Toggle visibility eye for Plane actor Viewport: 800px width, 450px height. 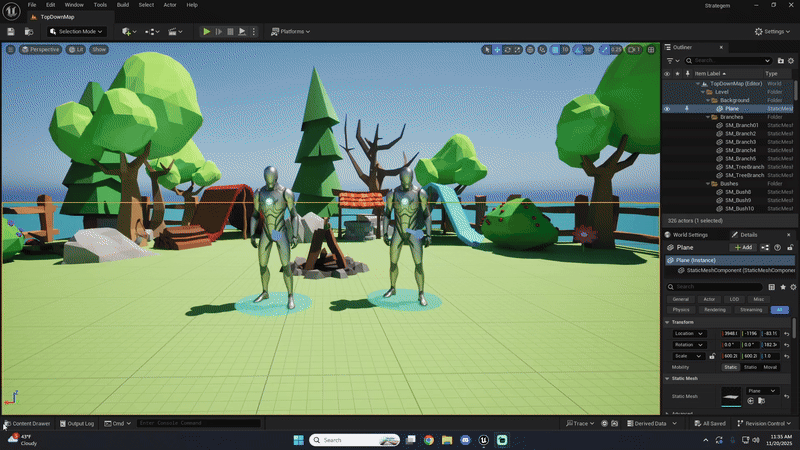(x=667, y=109)
